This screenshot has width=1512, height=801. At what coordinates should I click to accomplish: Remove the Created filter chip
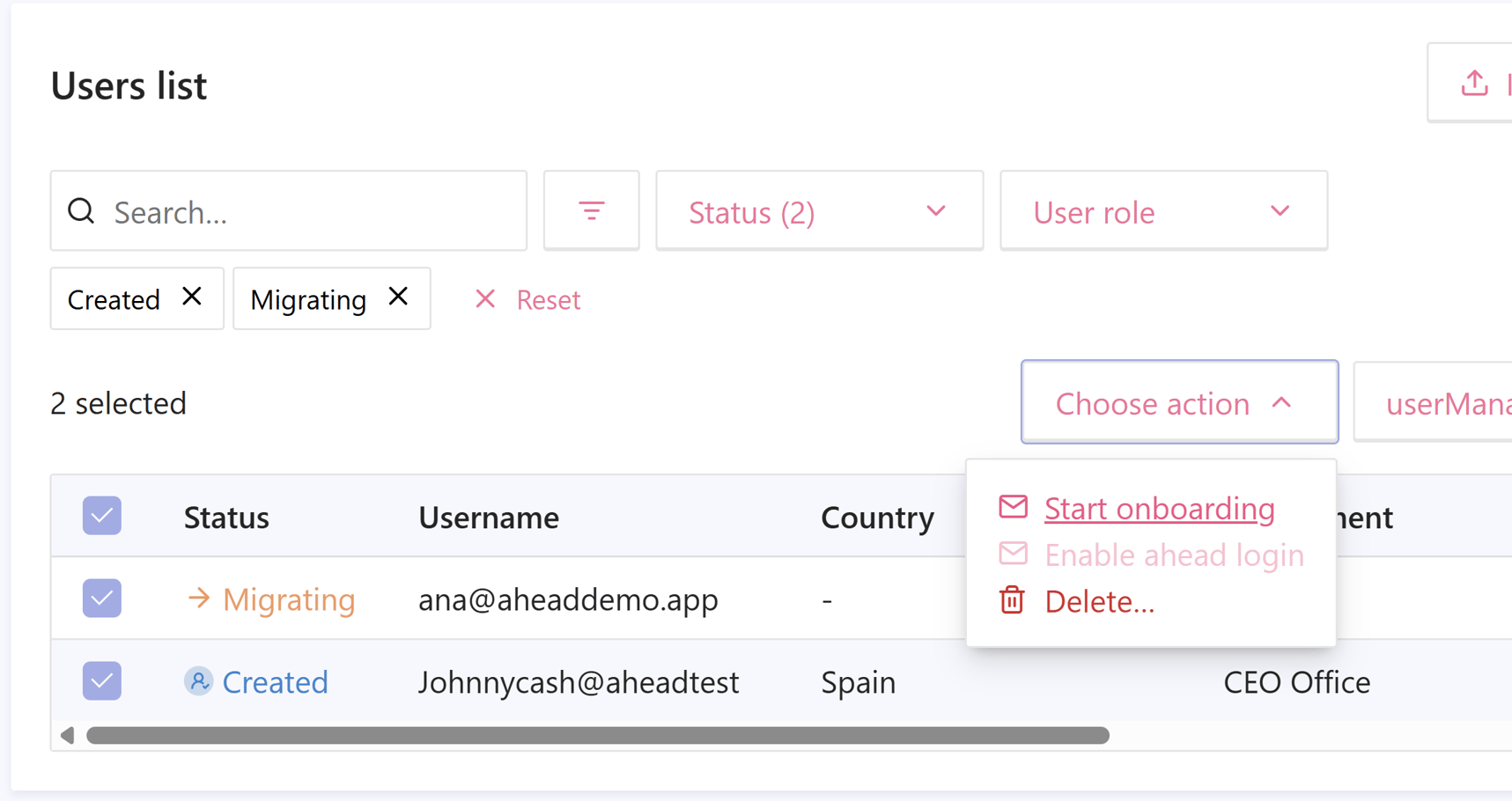(x=191, y=298)
